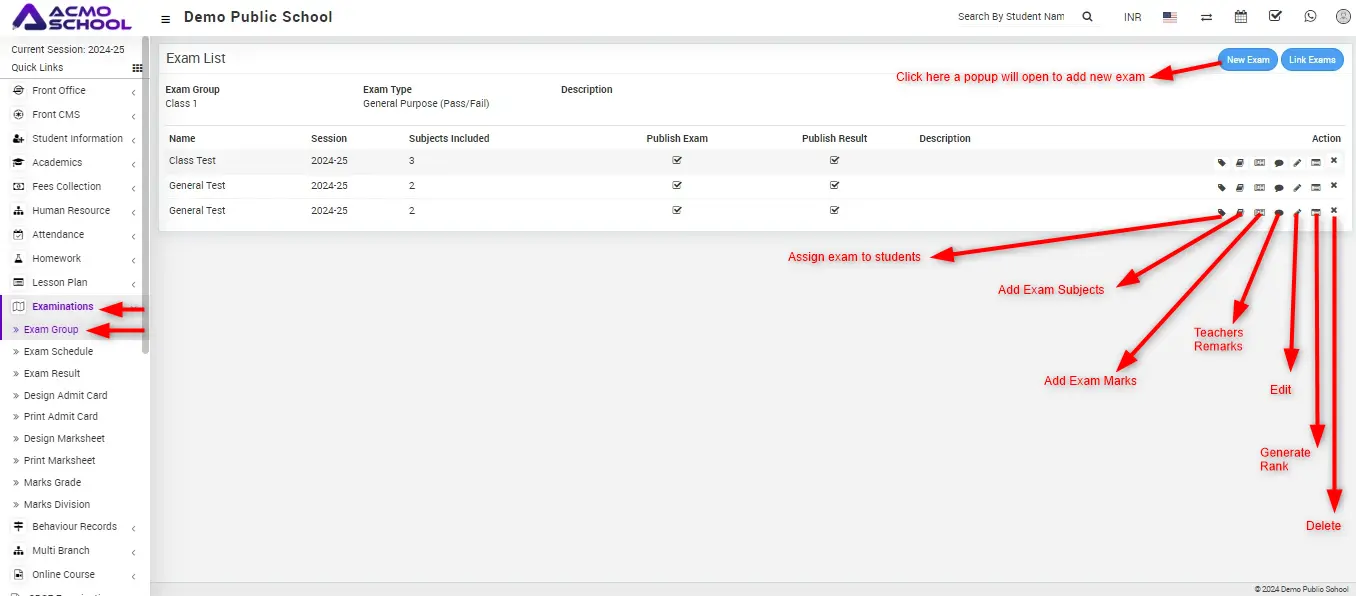Go to Print Marksheet menu item
Screen dimensions: 1356x596
tap(59, 461)
